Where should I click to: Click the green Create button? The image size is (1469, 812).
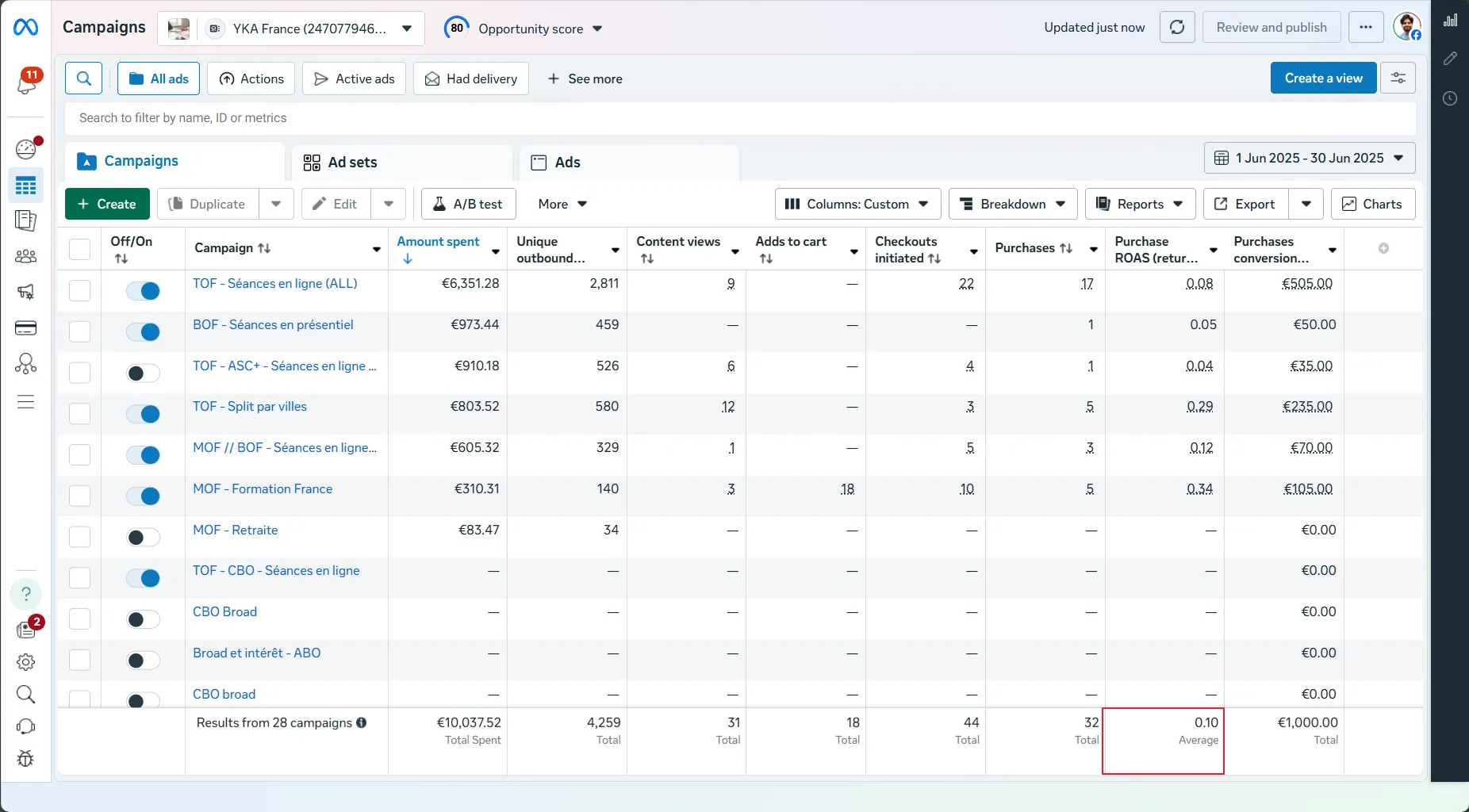click(x=107, y=204)
